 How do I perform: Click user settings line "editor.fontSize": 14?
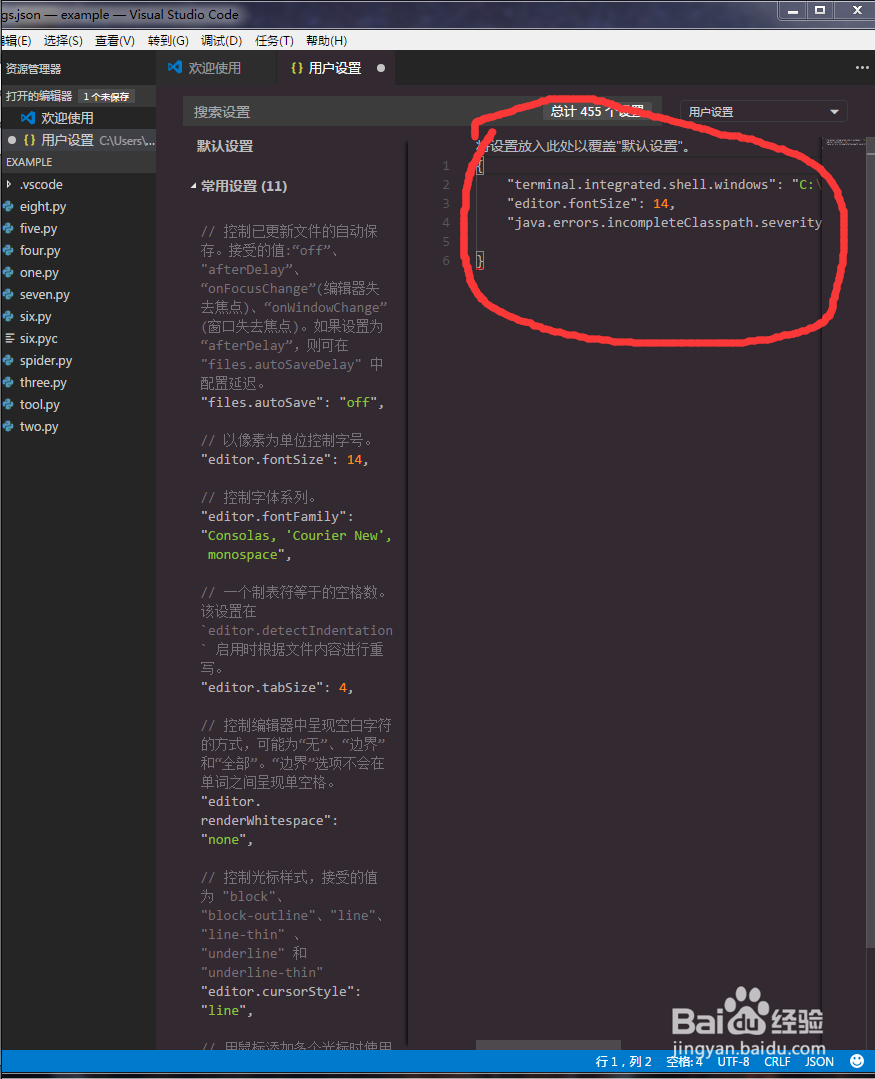click(591, 204)
